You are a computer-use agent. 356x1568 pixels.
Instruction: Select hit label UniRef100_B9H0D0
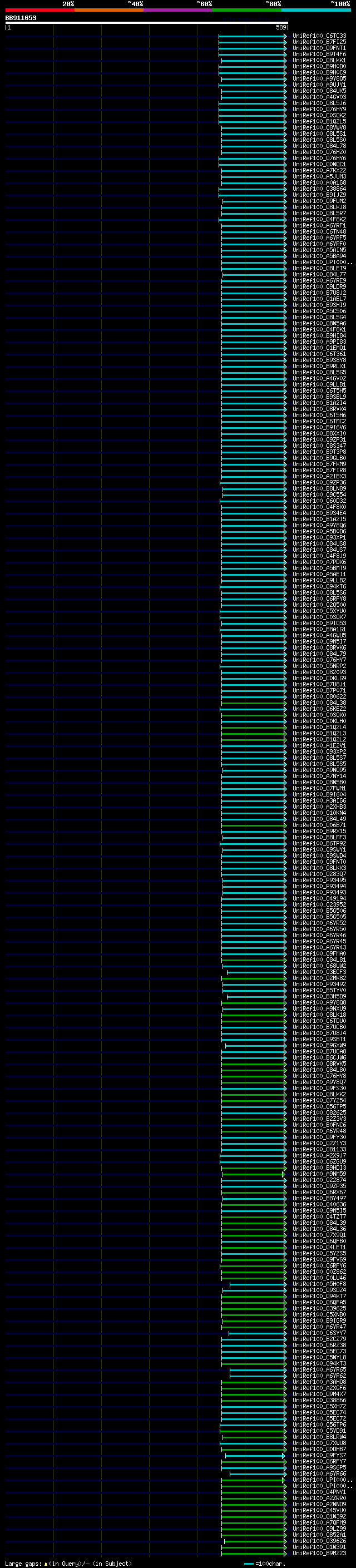click(319, 66)
